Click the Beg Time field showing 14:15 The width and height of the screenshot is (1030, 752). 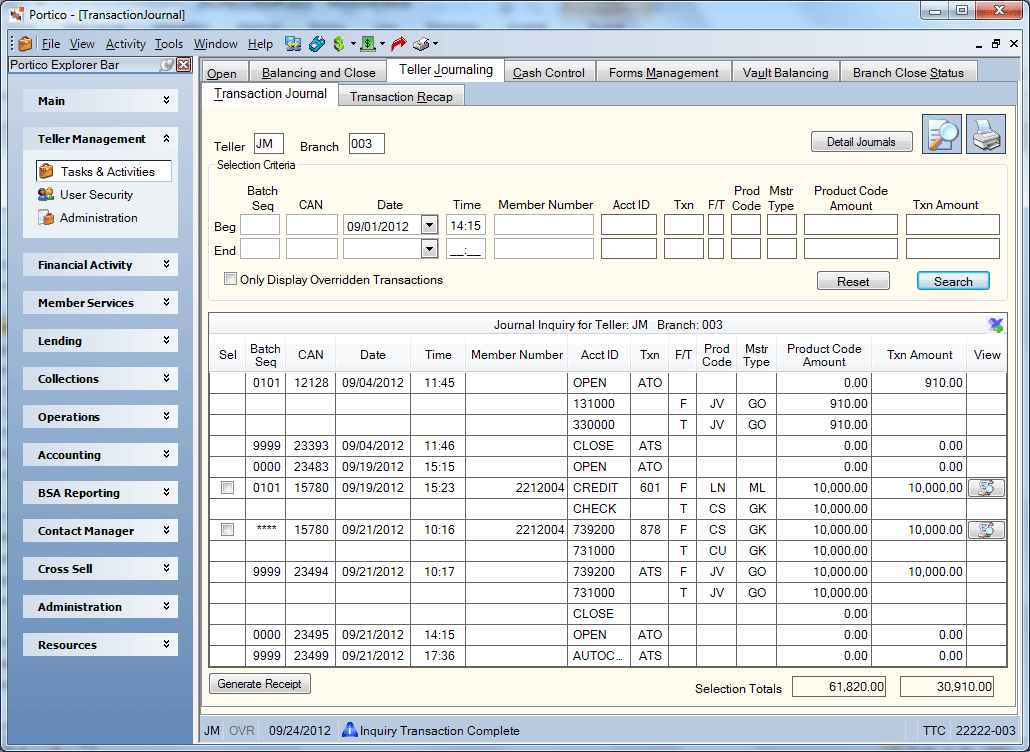(466, 225)
